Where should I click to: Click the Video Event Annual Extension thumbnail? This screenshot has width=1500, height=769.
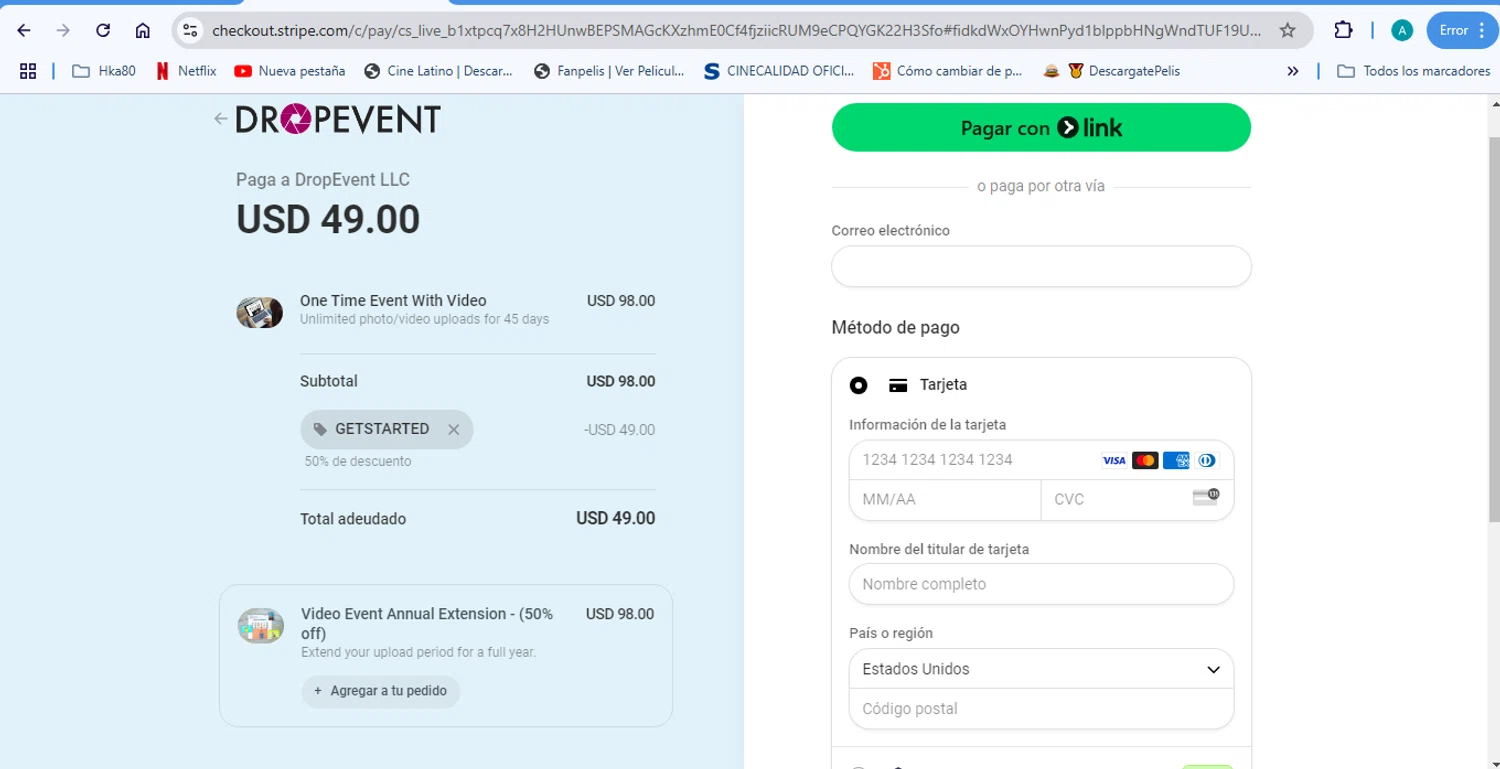260,626
